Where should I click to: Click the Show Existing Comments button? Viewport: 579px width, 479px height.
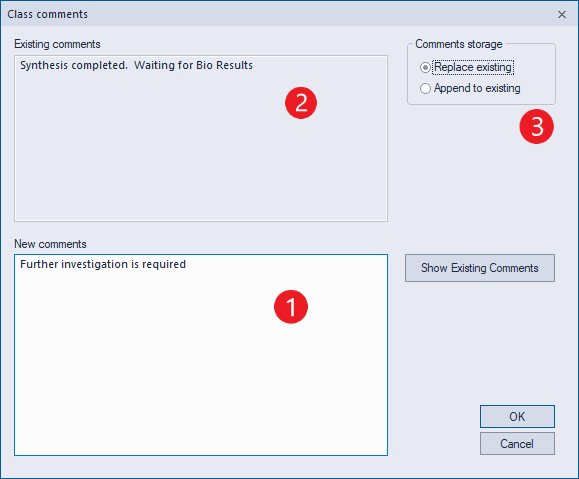point(480,268)
